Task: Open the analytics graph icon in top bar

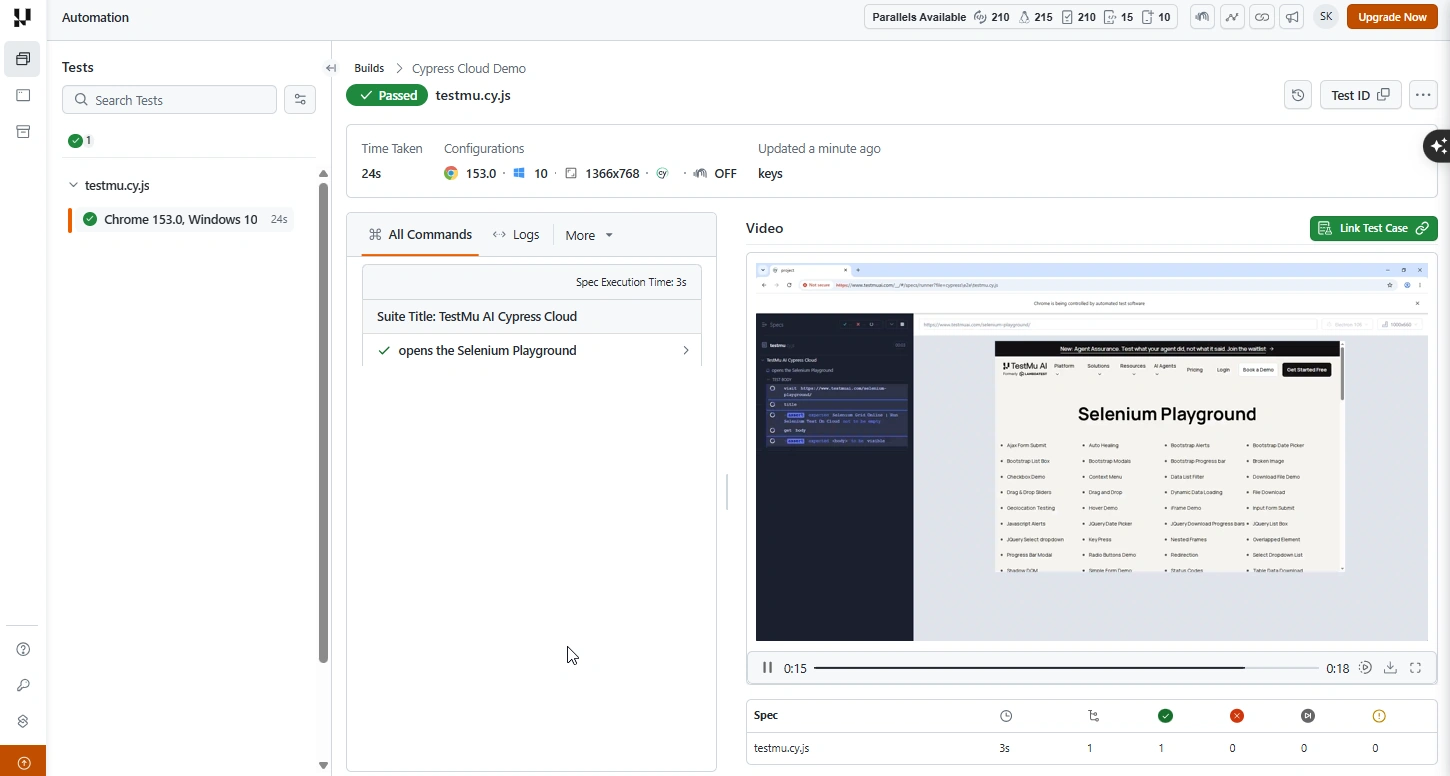Action: coord(1232,17)
